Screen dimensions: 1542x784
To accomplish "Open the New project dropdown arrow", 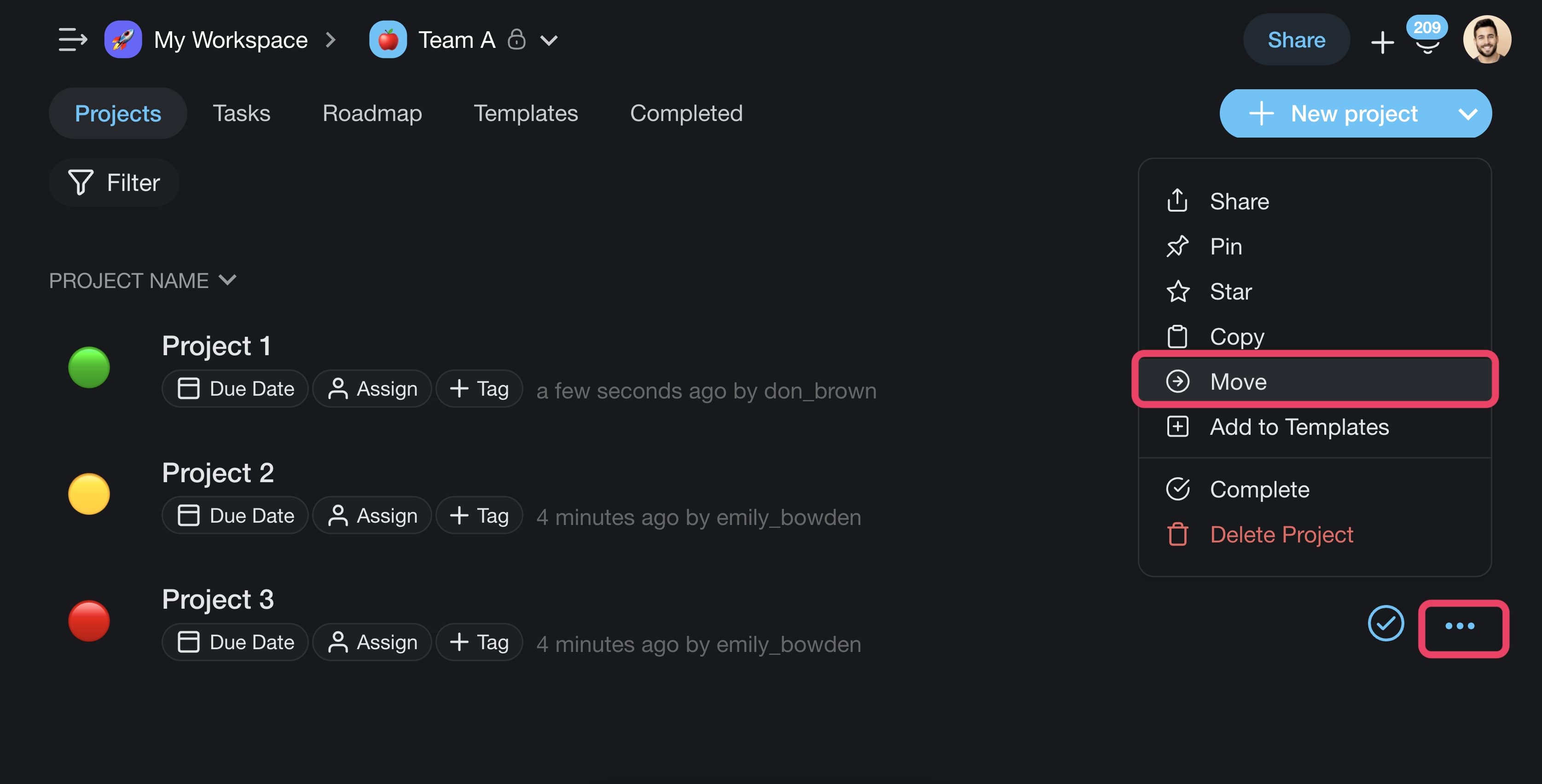I will coord(1467,114).
